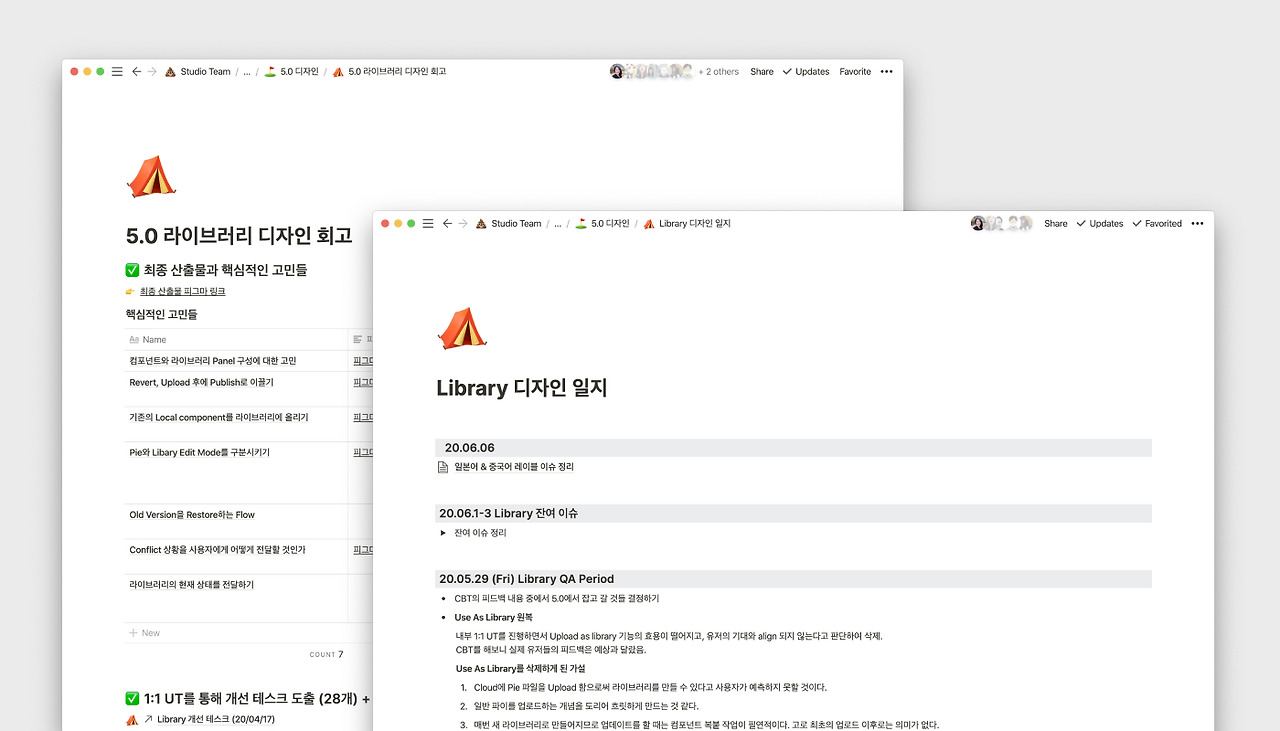Viewport: 1280px width, 731px height.
Task: Open the 최종 산출물 피그마 링크 link
Action: [182, 291]
